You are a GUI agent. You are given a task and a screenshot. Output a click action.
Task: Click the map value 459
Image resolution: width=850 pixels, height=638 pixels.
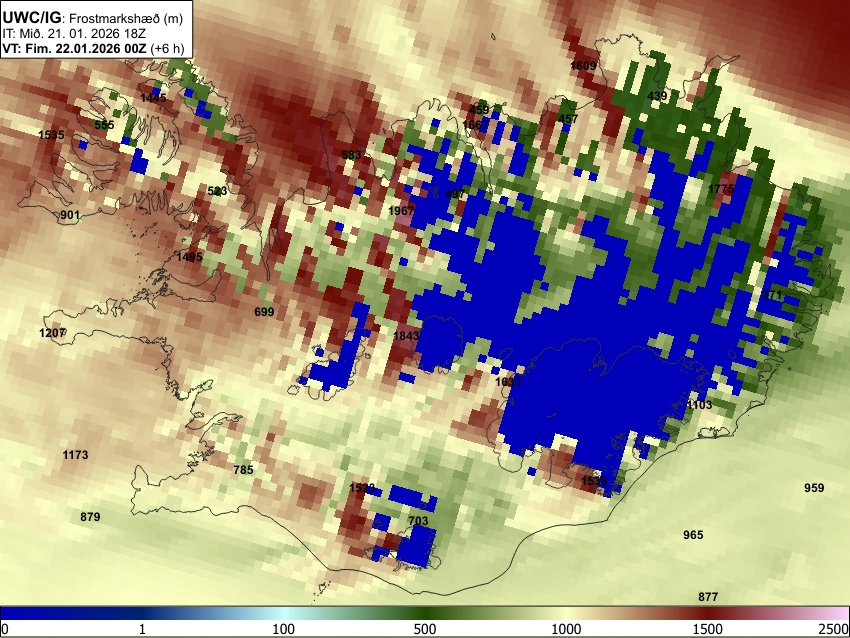[479, 110]
